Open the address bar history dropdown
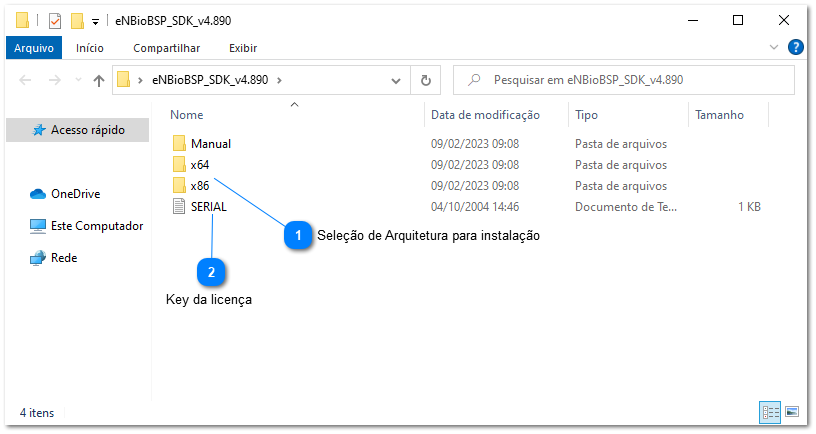The height and width of the screenshot is (434, 816). (x=396, y=81)
